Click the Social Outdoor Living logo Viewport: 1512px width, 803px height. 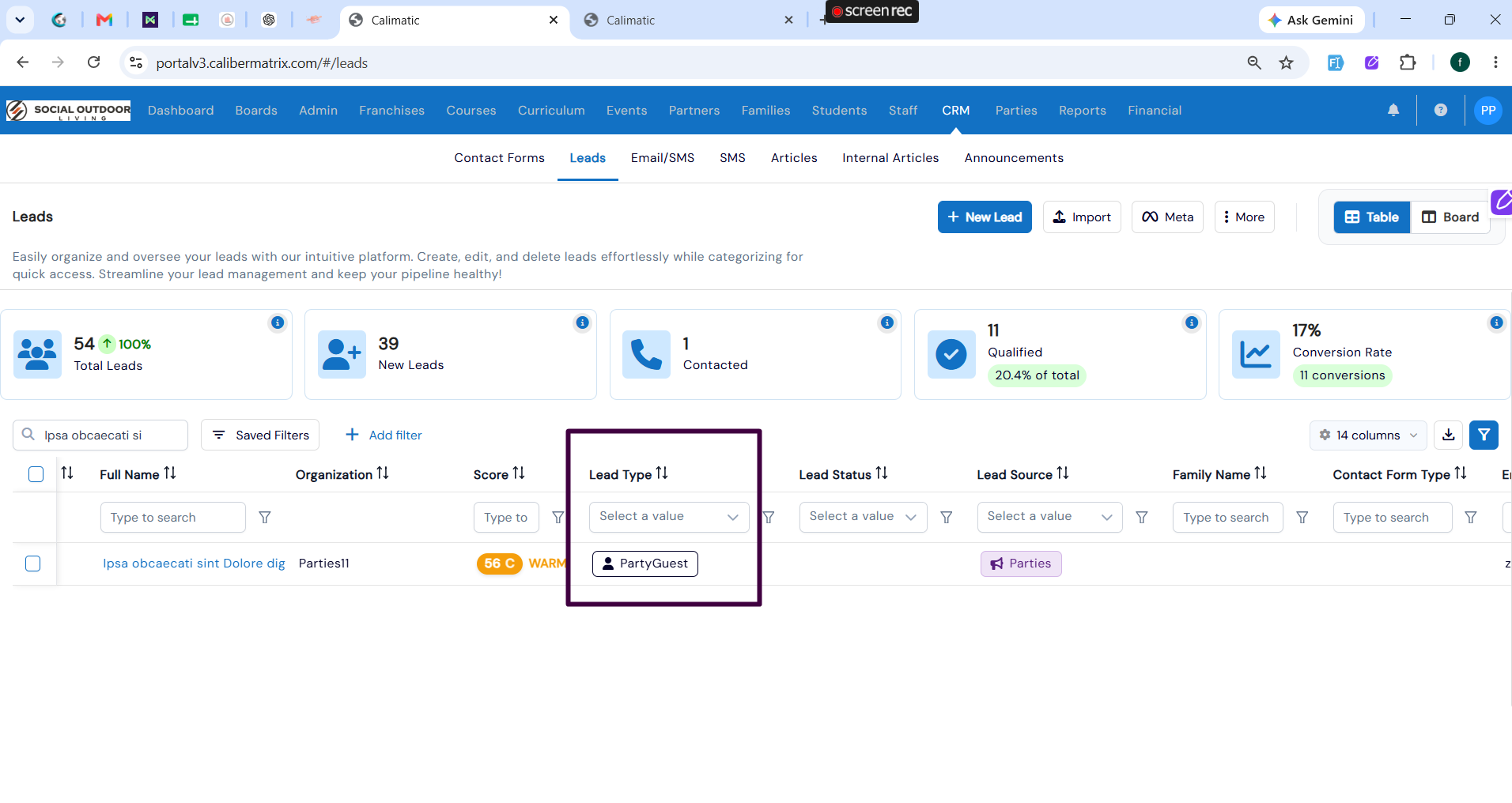(x=69, y=111)
